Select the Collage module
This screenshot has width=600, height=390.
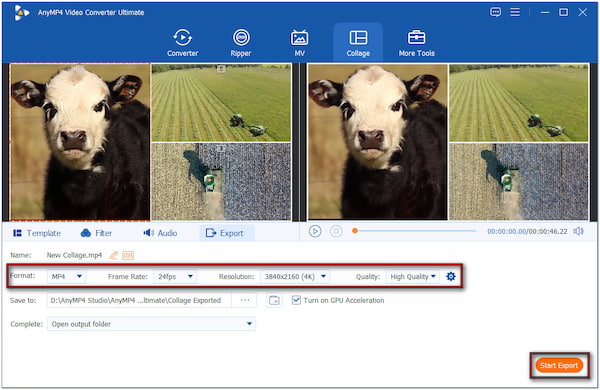coord(358,43)
